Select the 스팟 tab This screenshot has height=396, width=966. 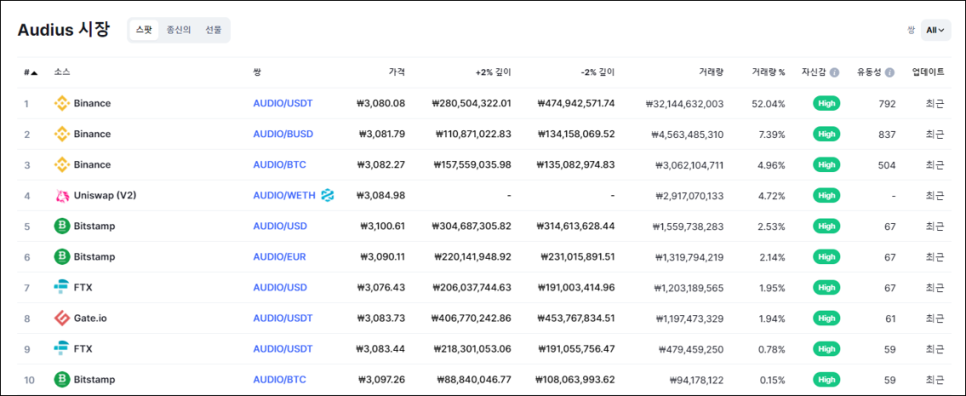144,30
